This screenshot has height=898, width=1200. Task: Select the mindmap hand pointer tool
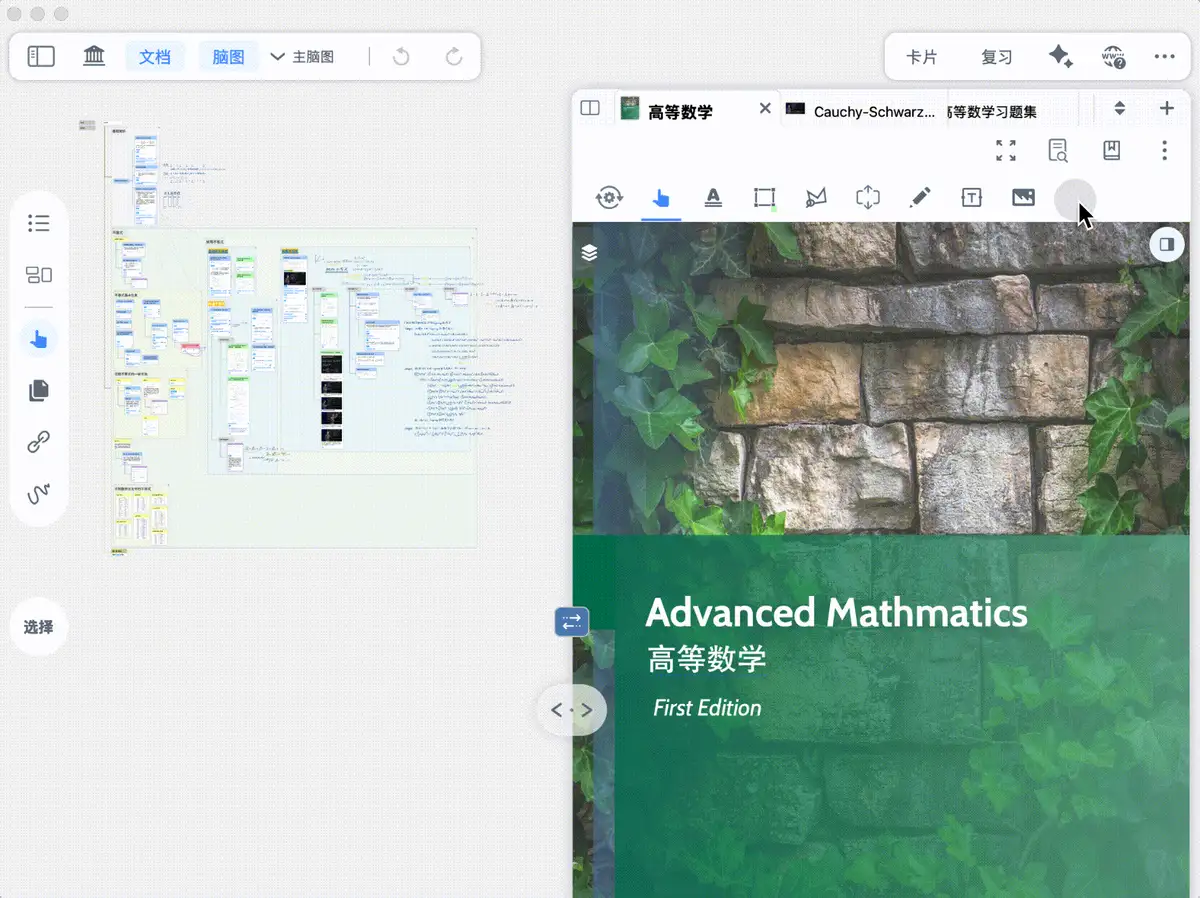click(x=39, y=339)
